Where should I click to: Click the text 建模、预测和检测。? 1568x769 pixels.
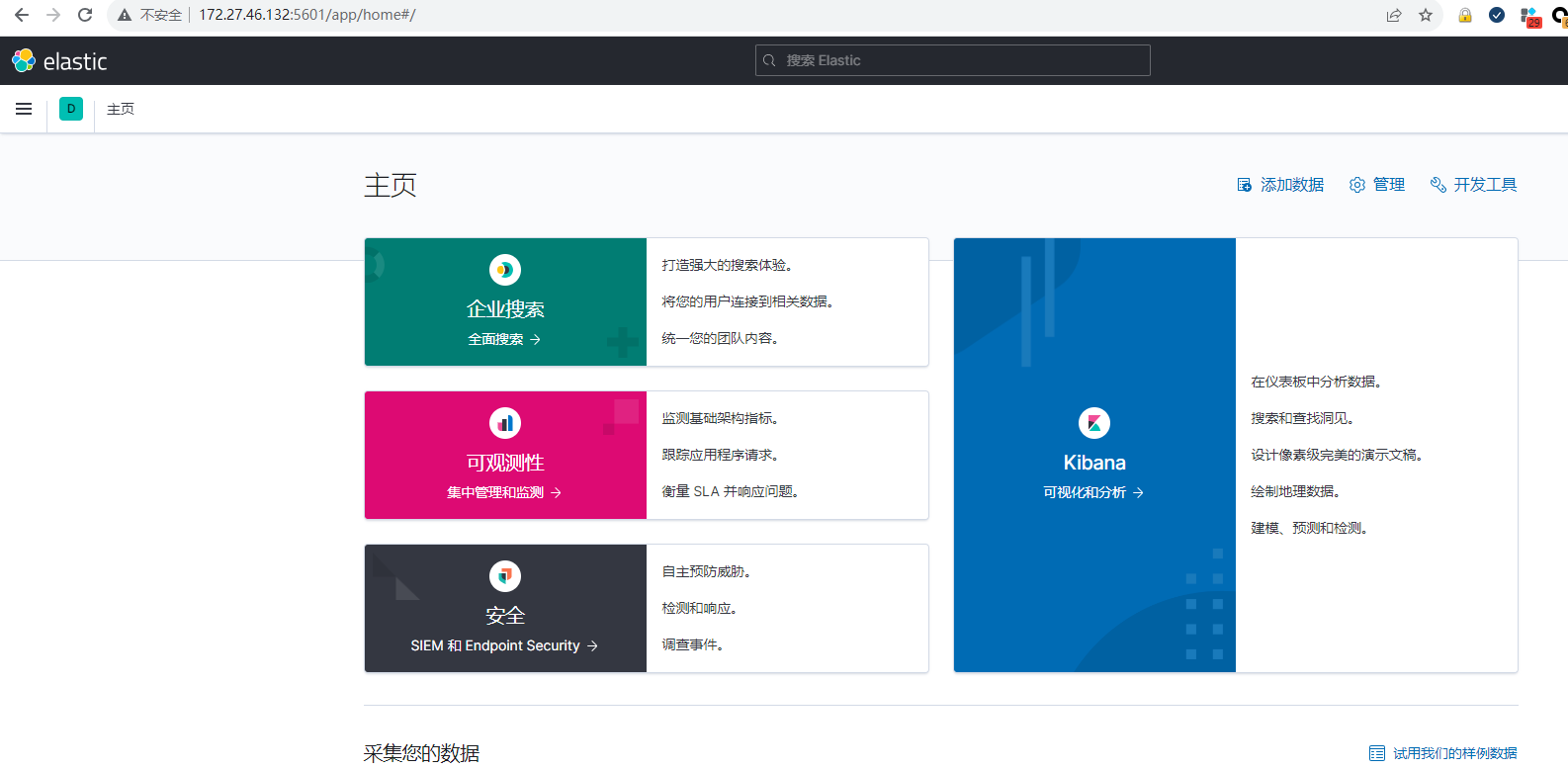(1310, 528)
